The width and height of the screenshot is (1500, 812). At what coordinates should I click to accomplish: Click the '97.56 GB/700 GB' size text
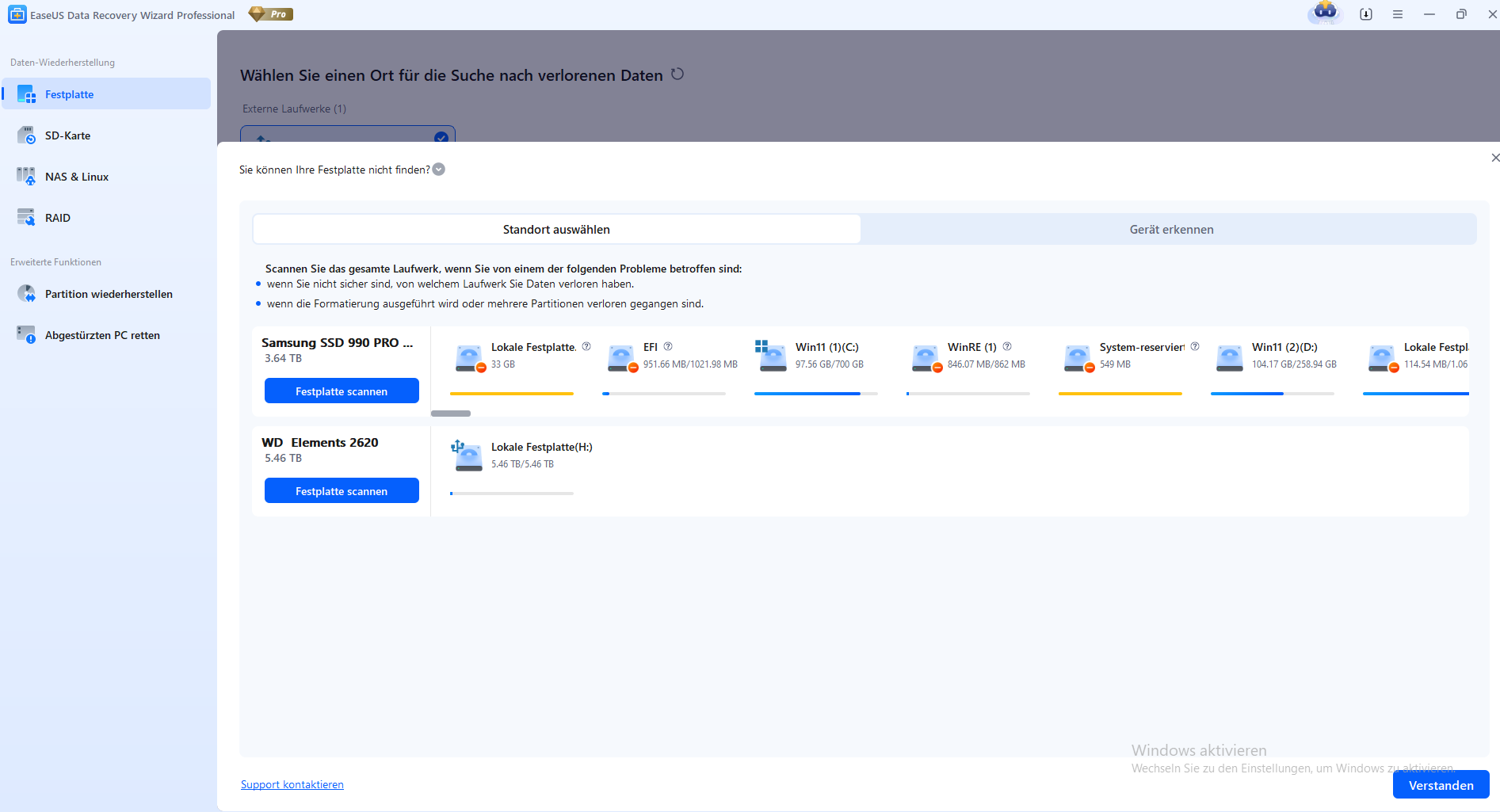click(x=830, y=364)
